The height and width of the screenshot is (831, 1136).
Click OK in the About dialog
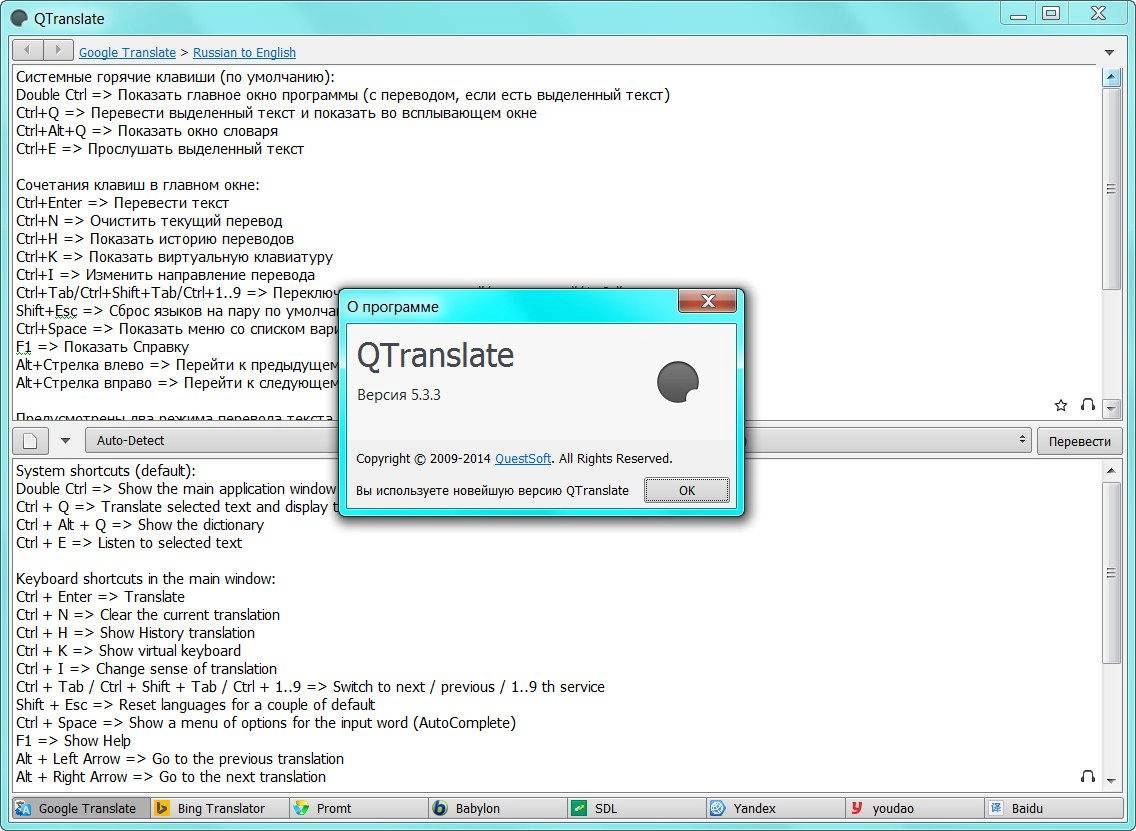[687, 490]
